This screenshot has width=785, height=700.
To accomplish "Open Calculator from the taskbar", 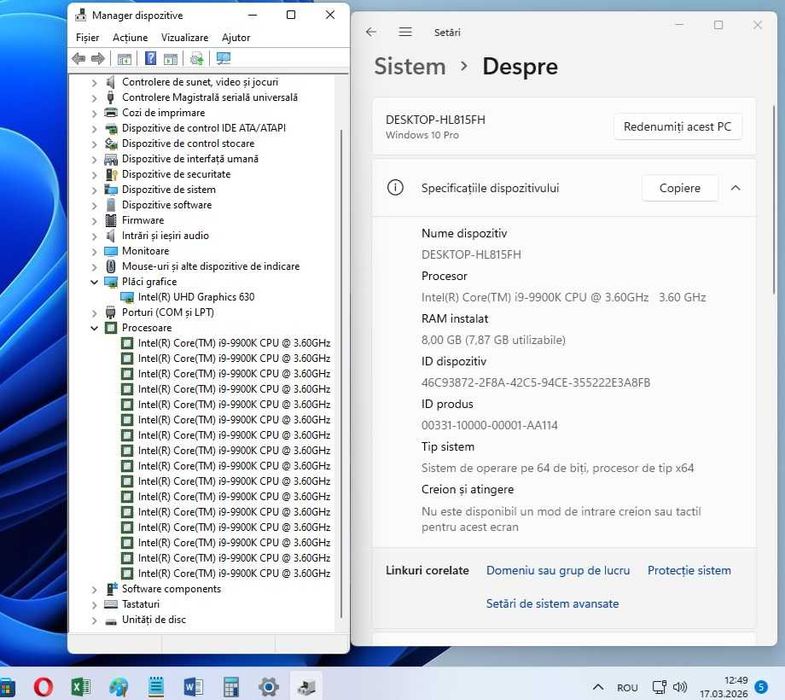I will [x=231, y=686].
